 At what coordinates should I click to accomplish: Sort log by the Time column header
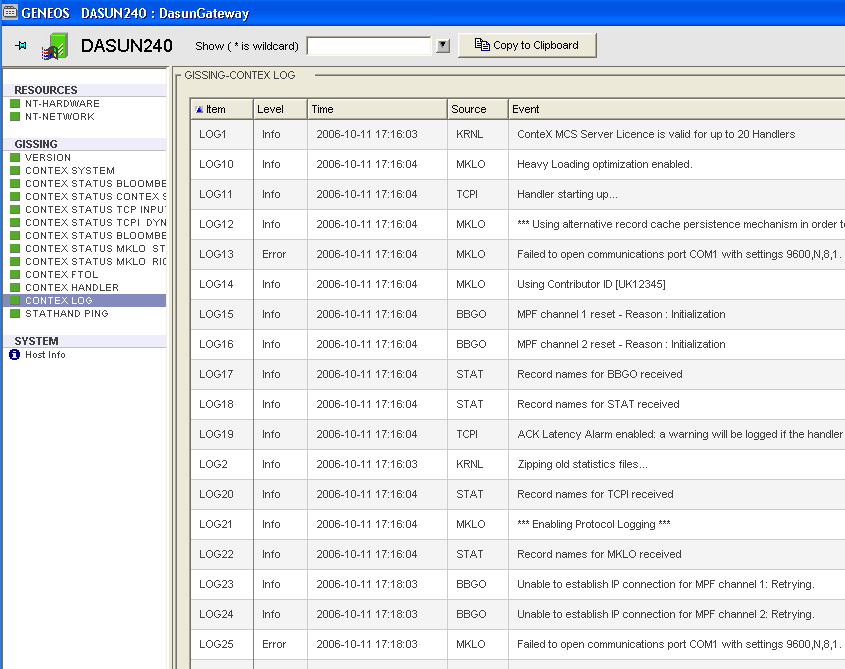(x=376, y=109)
